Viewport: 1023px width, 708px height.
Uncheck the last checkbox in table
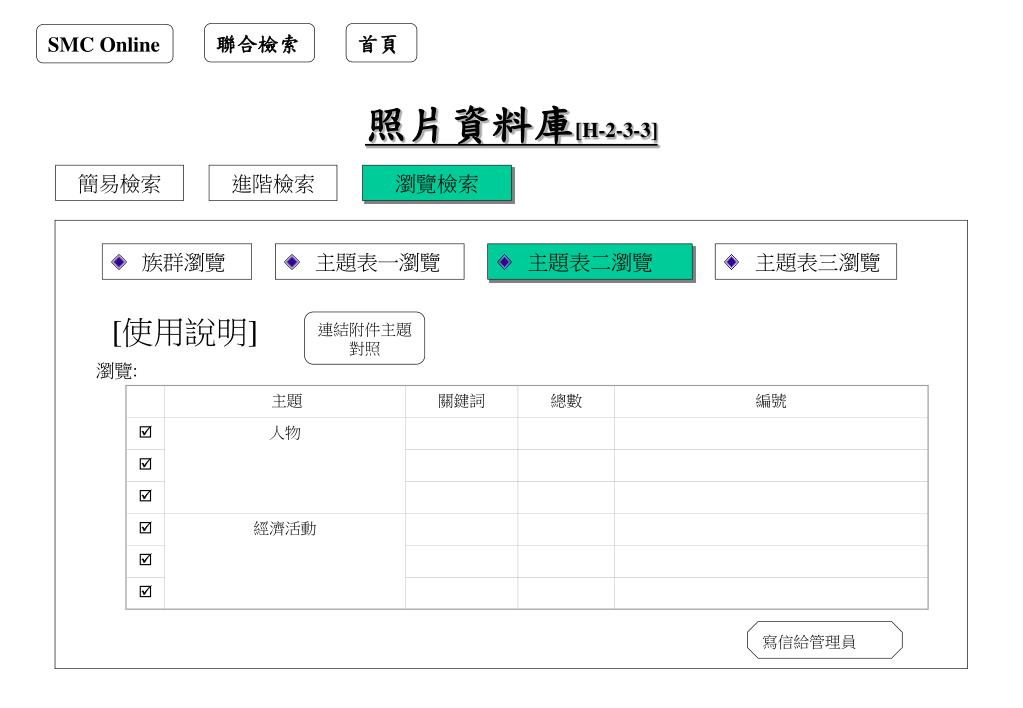pos(145,591)
